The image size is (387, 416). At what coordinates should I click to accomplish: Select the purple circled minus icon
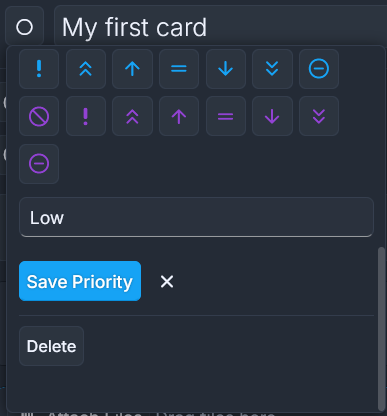pos(39,164)
